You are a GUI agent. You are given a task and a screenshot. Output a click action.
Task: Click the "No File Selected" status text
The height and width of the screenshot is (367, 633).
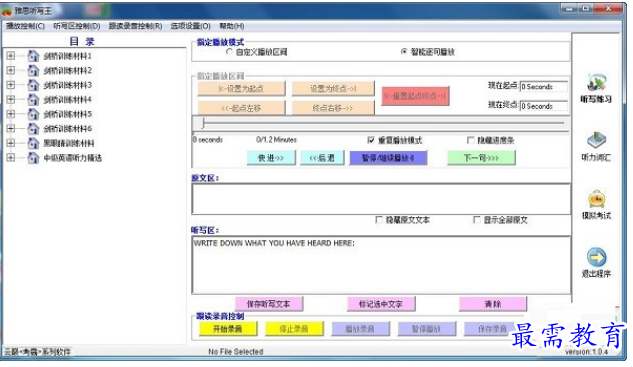point(236,352)
